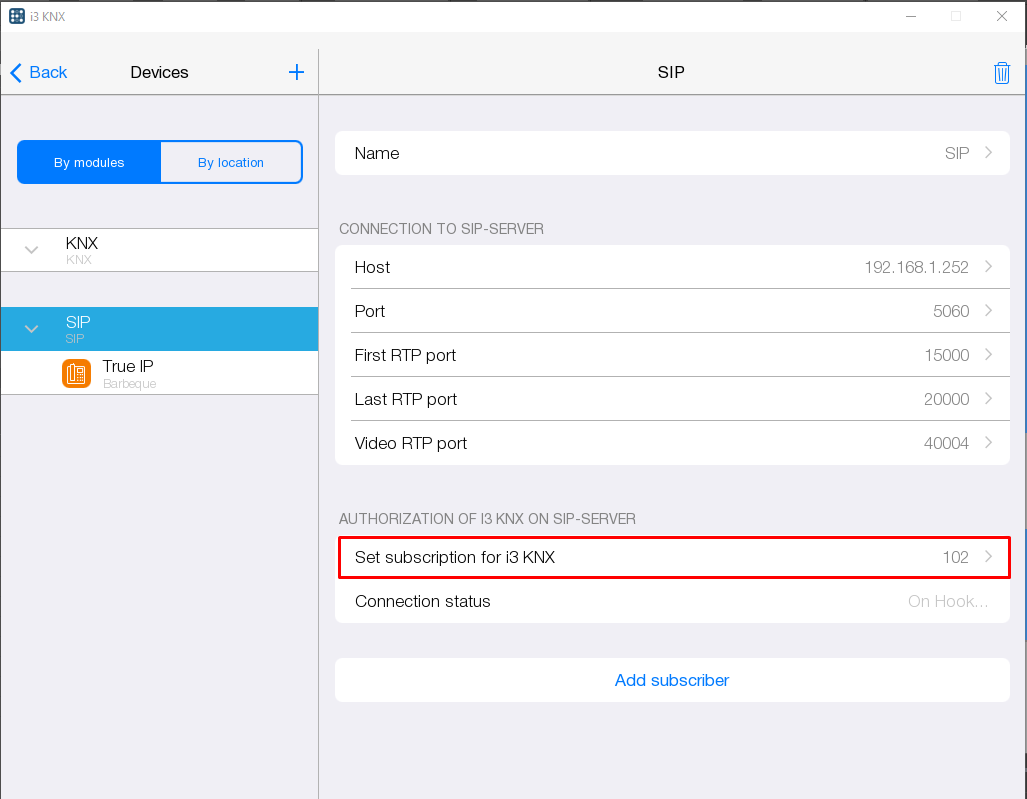Select the orange True IP intercom icon
The image size is (1027, 799).
(x=76, y=374)
